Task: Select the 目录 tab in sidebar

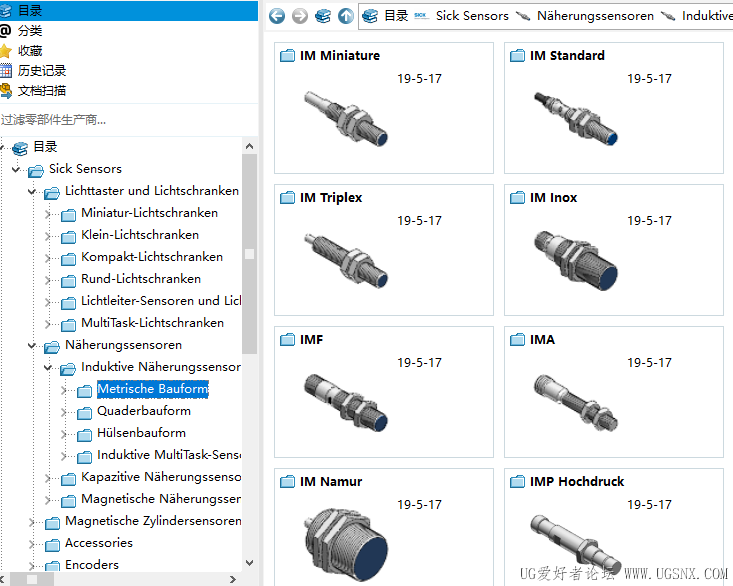Action: pos(129,10)
